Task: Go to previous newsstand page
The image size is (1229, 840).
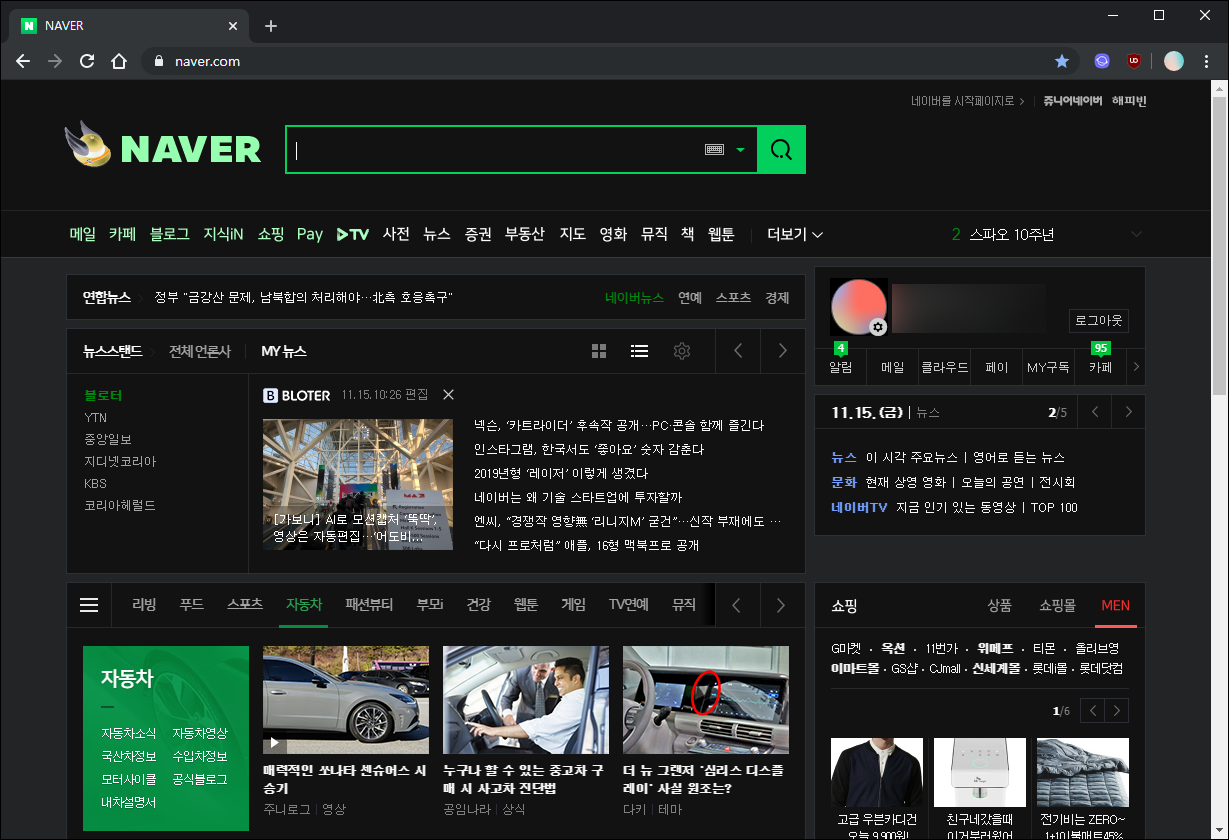Action: click(739, 351)
